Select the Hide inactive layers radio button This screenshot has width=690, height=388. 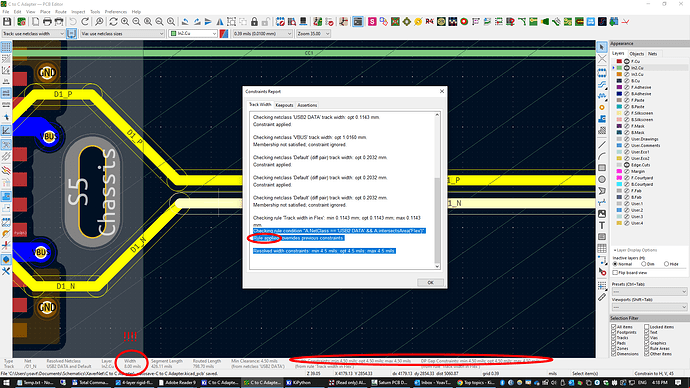pyautogui.click(x=666, y=264)
